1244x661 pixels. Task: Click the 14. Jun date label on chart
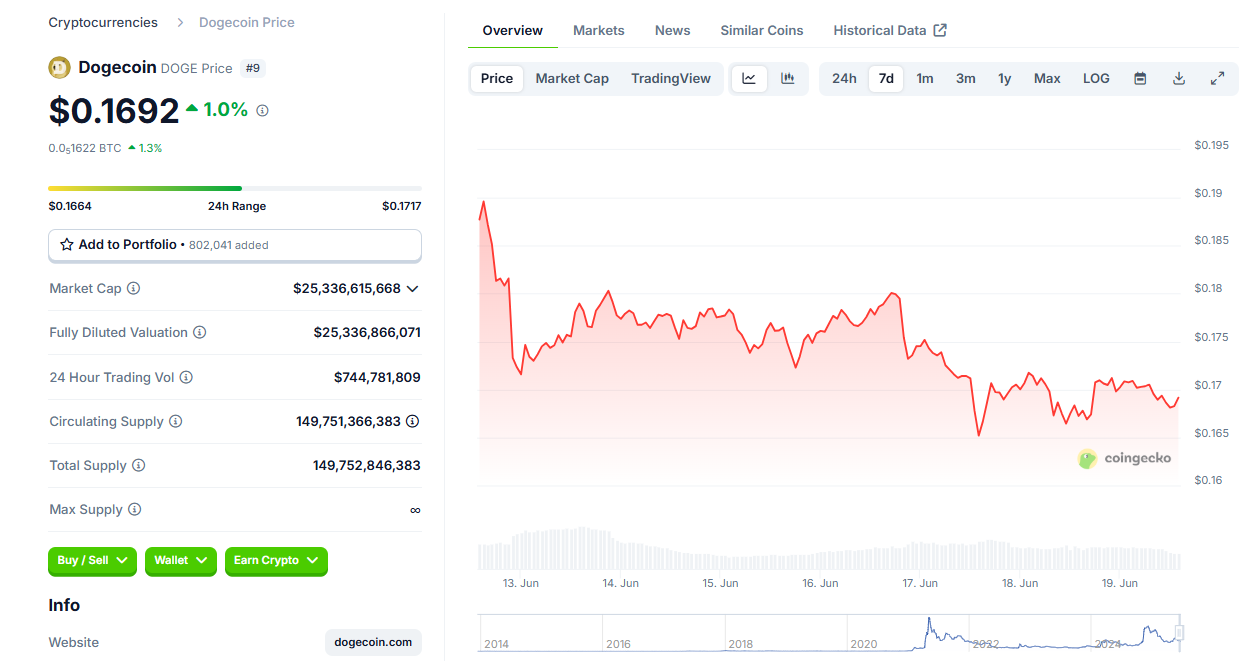[620, 583]
